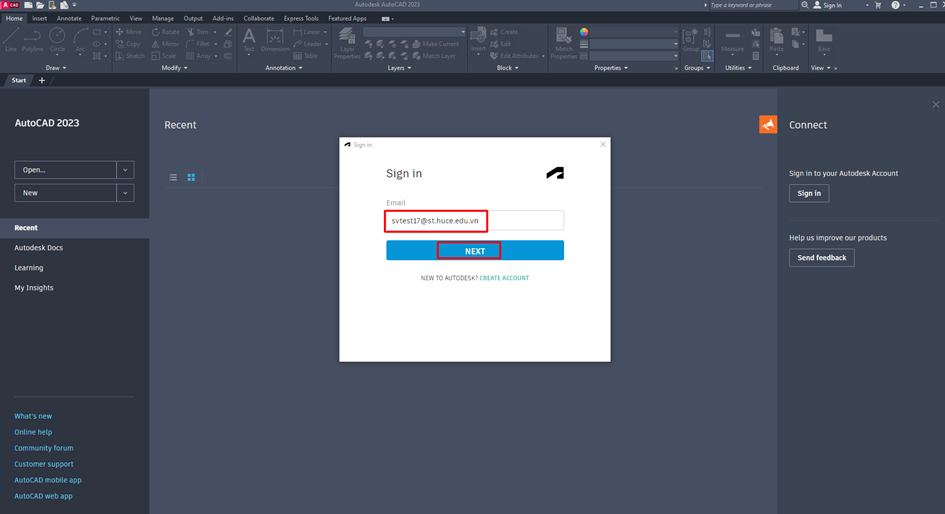945x514 pixels.
Task: Click the object color wheel in Properties
Action: tap(584, 32)
